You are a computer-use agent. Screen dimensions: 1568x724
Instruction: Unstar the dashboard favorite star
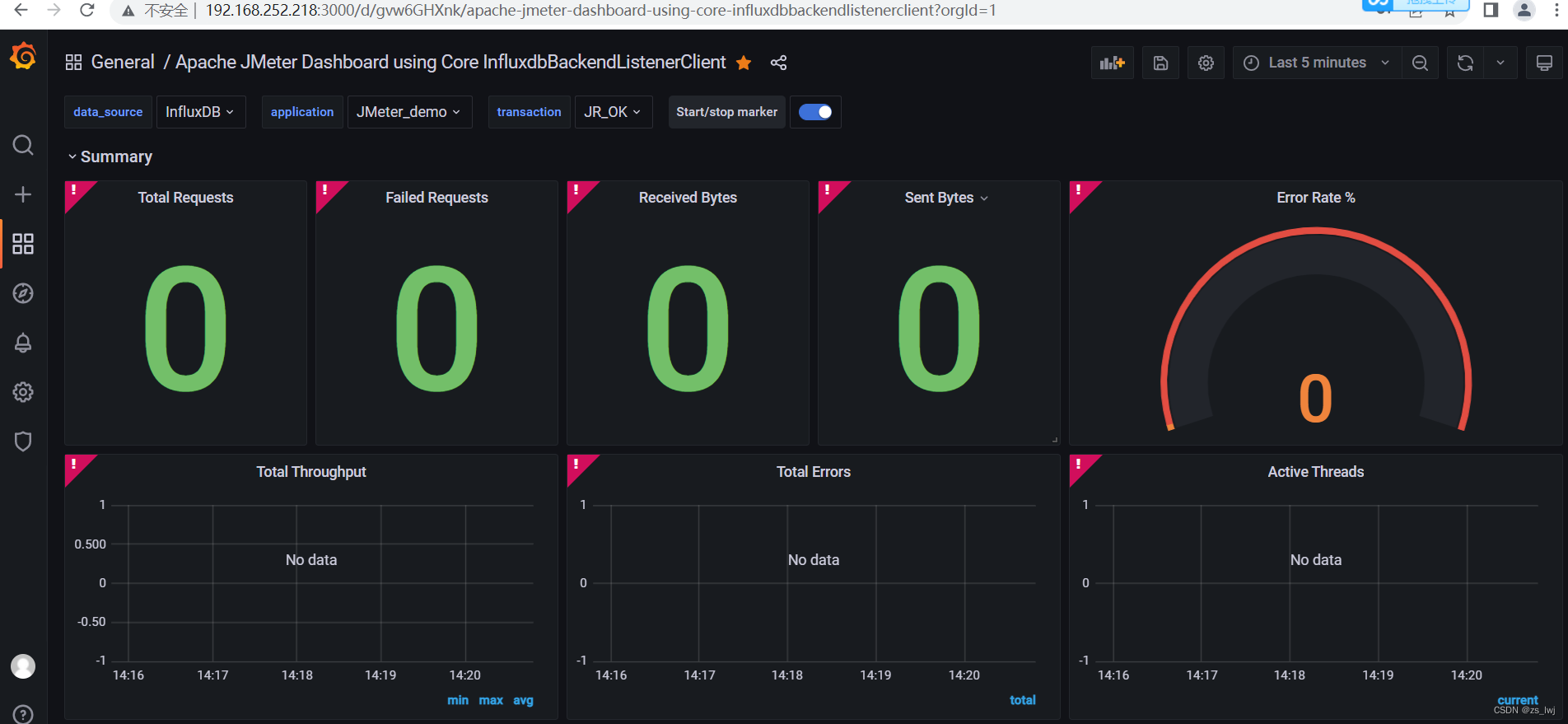[x=744, y=63]
